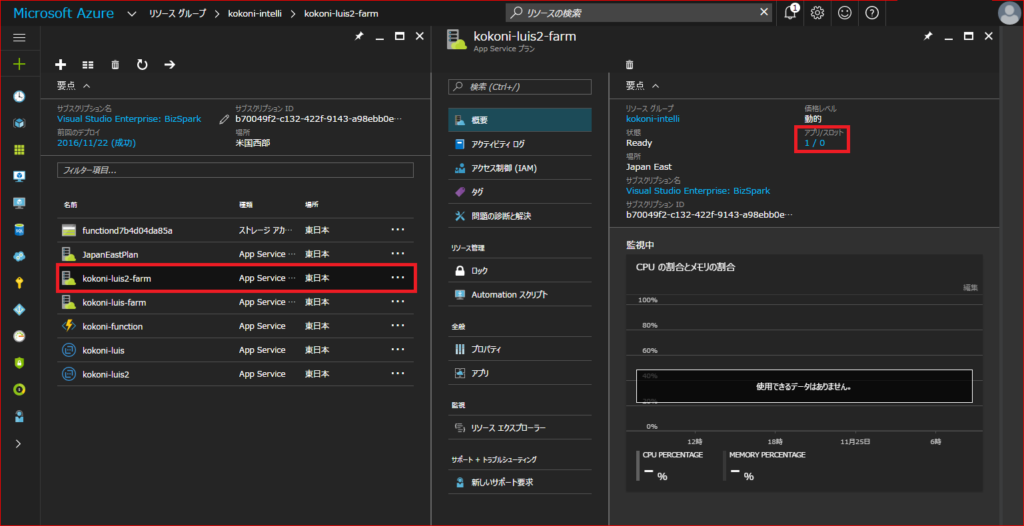Screen dimensions: 1024x526
Task: Open the アクティビティ ログ menu item
Action: (497, 144)
